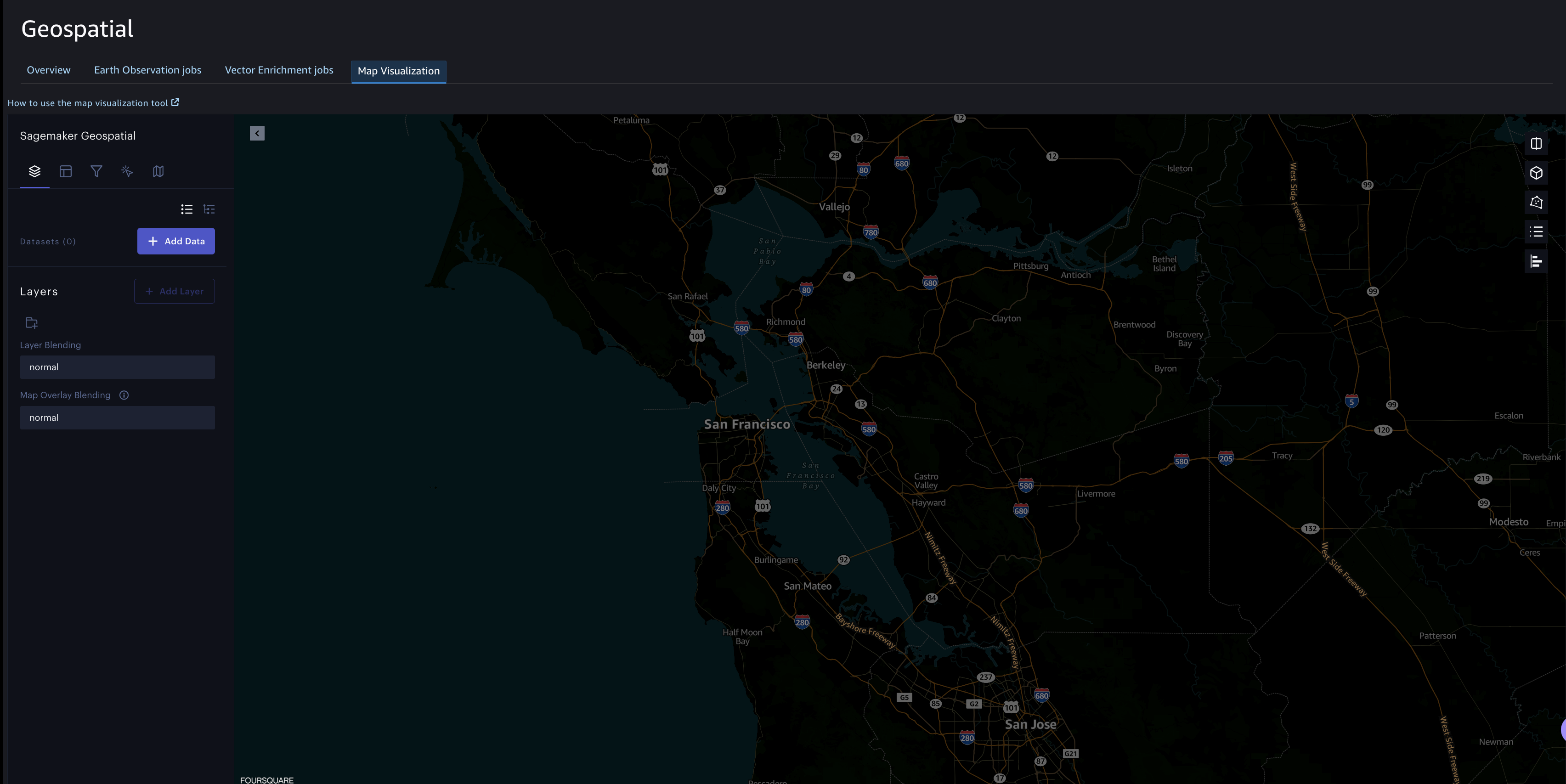Collapse the left sidebar panel

point(258,133)
